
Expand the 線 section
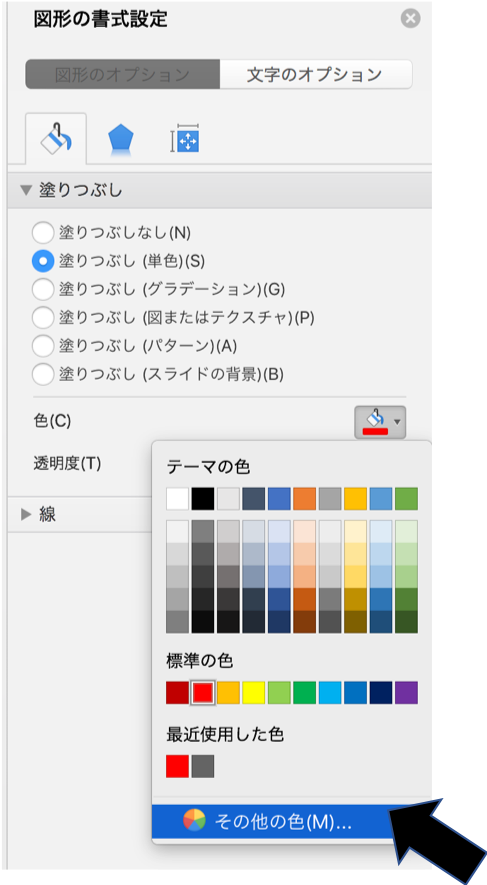point(25,514)
